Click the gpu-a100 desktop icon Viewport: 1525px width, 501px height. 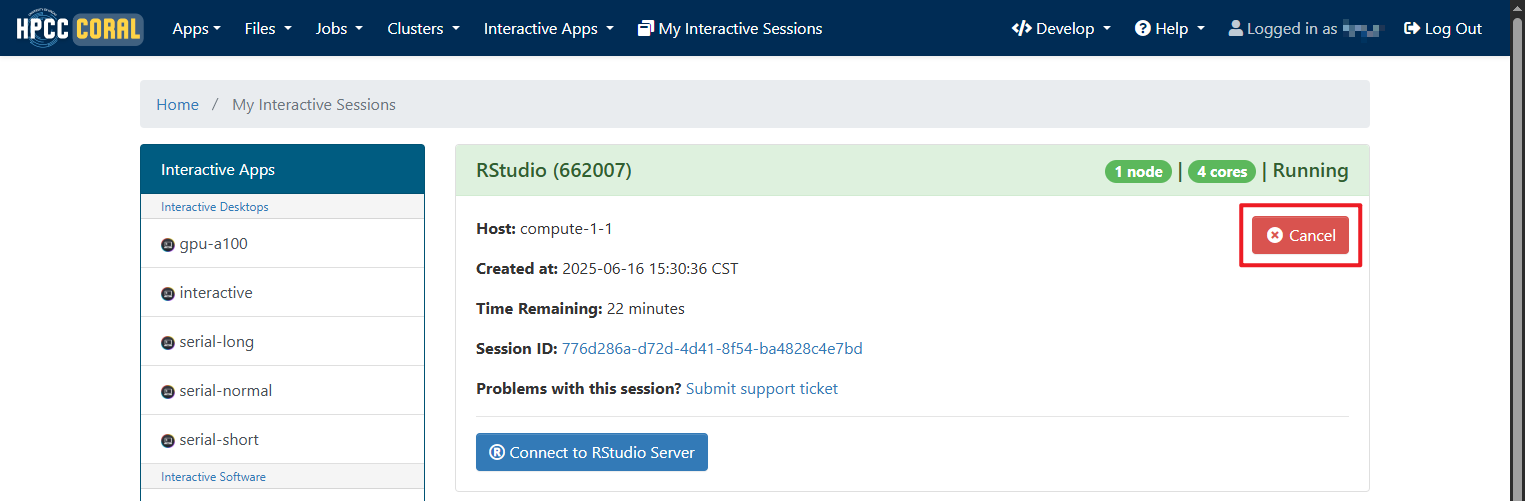click(x=168, y=244)
